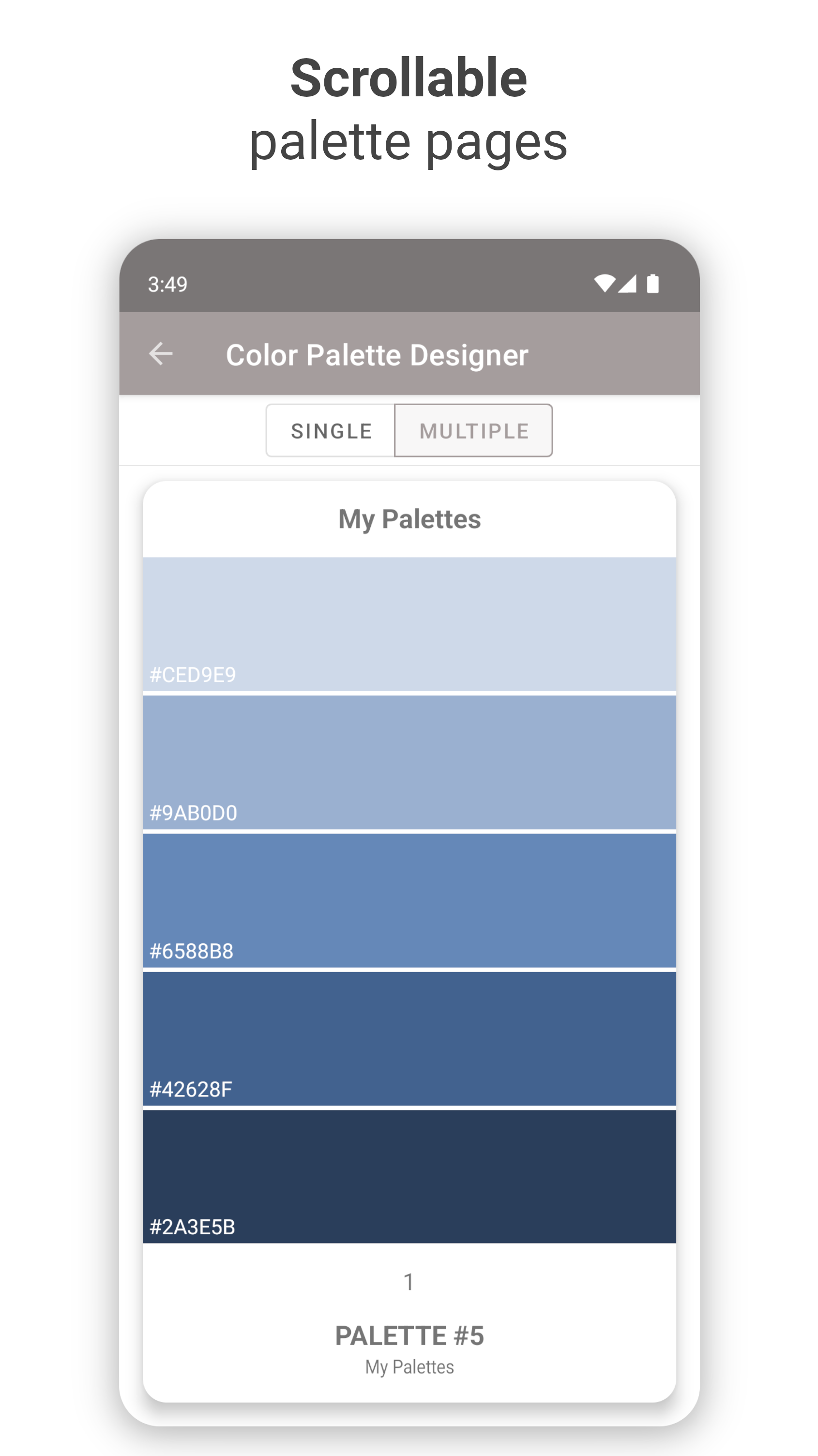Click the #CED9E9 hex code label
818x1456 pixels.
pyautogui.click(x=193, y=675)
